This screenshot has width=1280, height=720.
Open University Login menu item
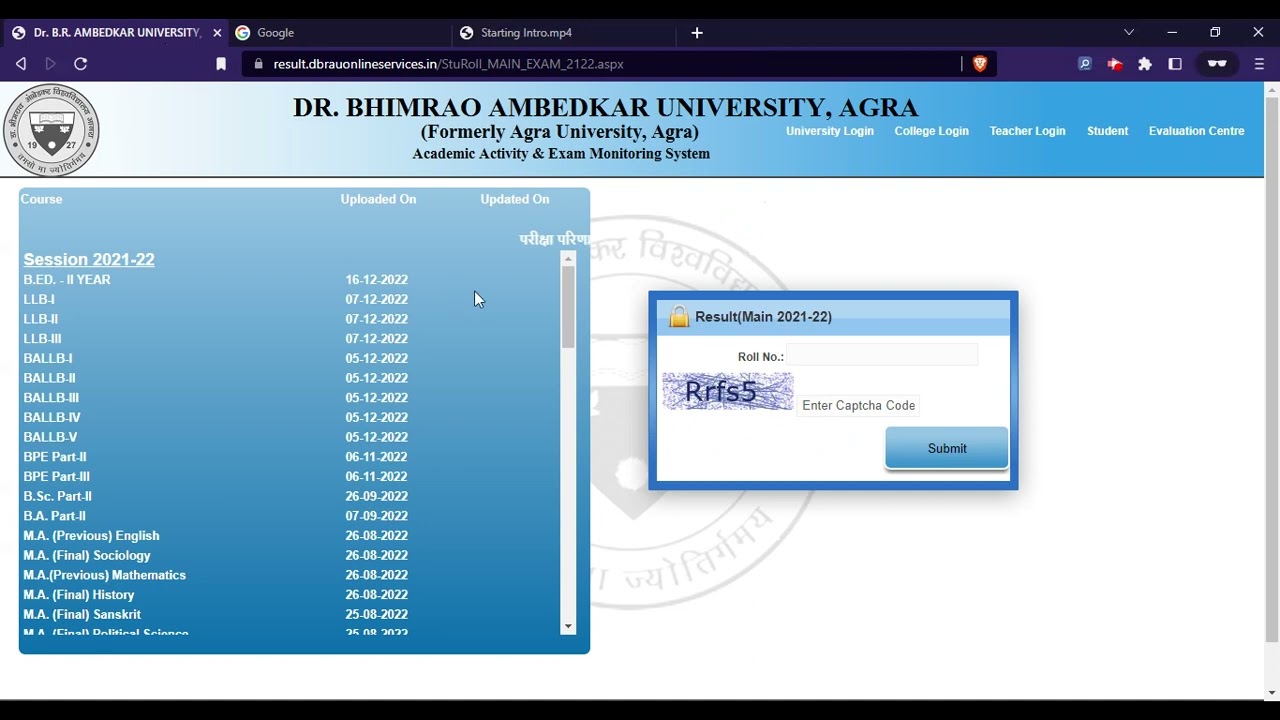829,131
